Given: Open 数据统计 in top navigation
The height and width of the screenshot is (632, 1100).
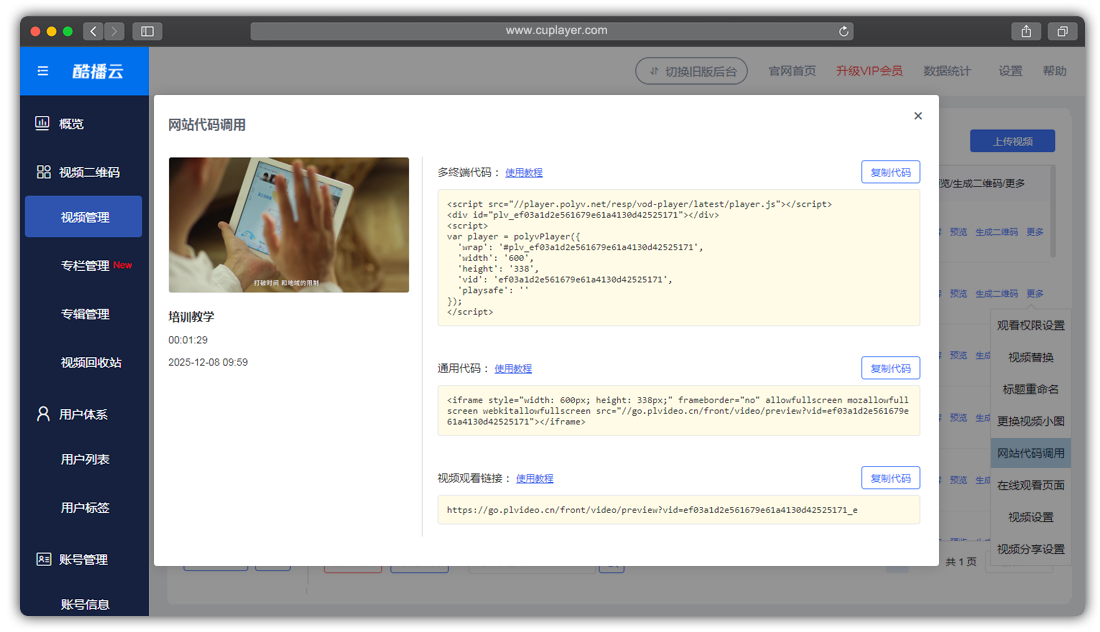Looking at the screenshot, I should click(x=947, y=71).
